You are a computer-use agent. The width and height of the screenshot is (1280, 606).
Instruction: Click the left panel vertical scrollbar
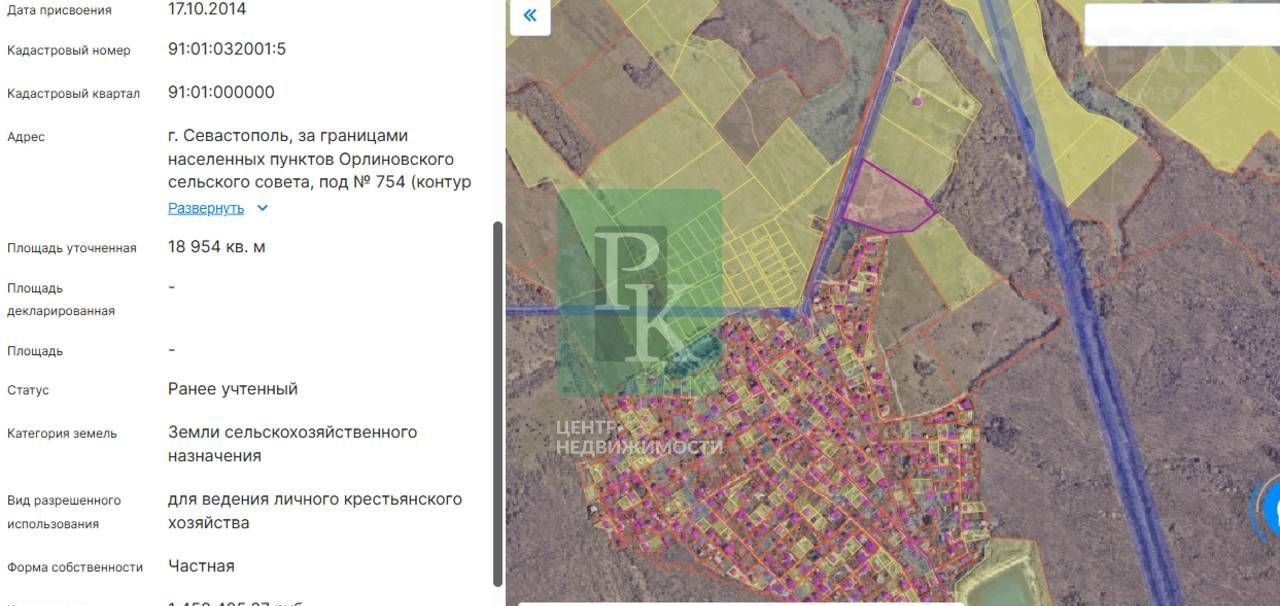[498, 400]
